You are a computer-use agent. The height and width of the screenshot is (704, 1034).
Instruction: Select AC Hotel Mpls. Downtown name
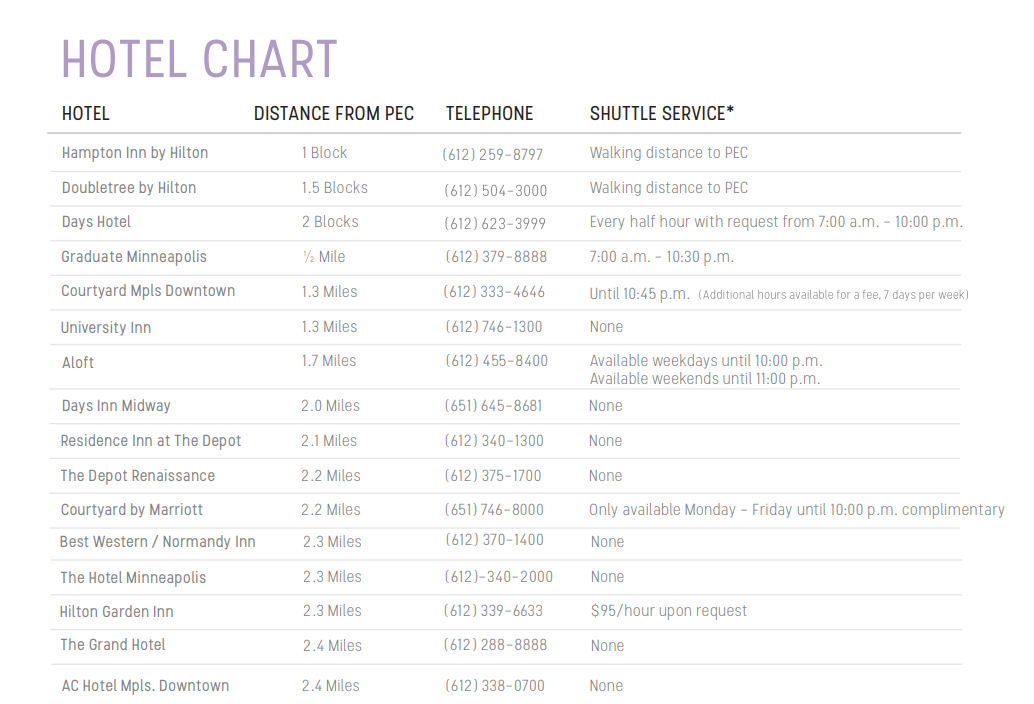click(x=145, y=686)
